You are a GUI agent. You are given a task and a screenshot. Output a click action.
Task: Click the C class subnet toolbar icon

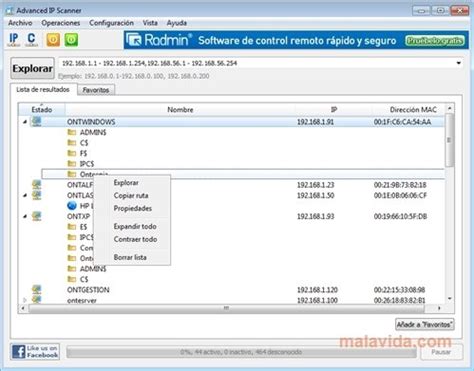pos(31,40)
